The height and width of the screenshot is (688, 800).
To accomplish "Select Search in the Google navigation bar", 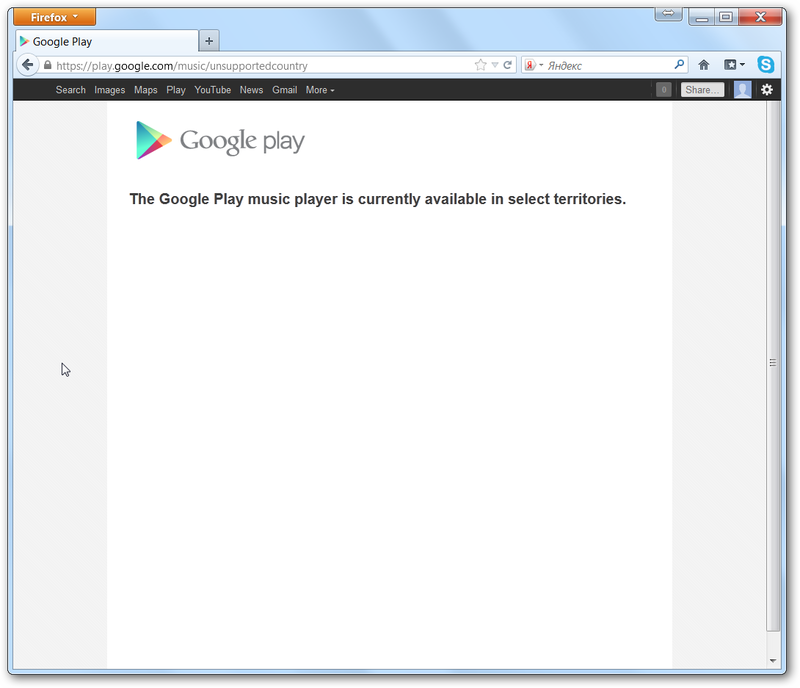I will [70, 89].
